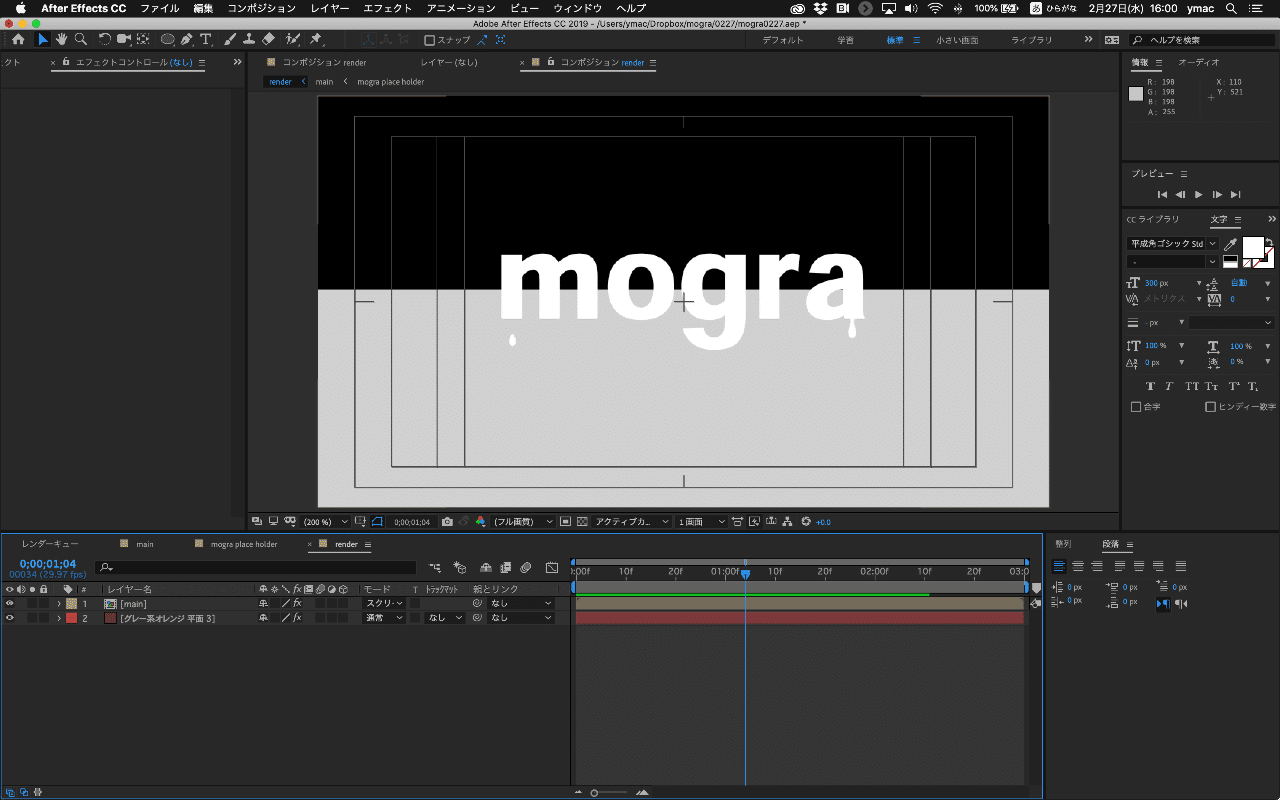Select right align text in Paragraph panel
This screenshot has width=1280, height=800.
tap(1097, 566)
